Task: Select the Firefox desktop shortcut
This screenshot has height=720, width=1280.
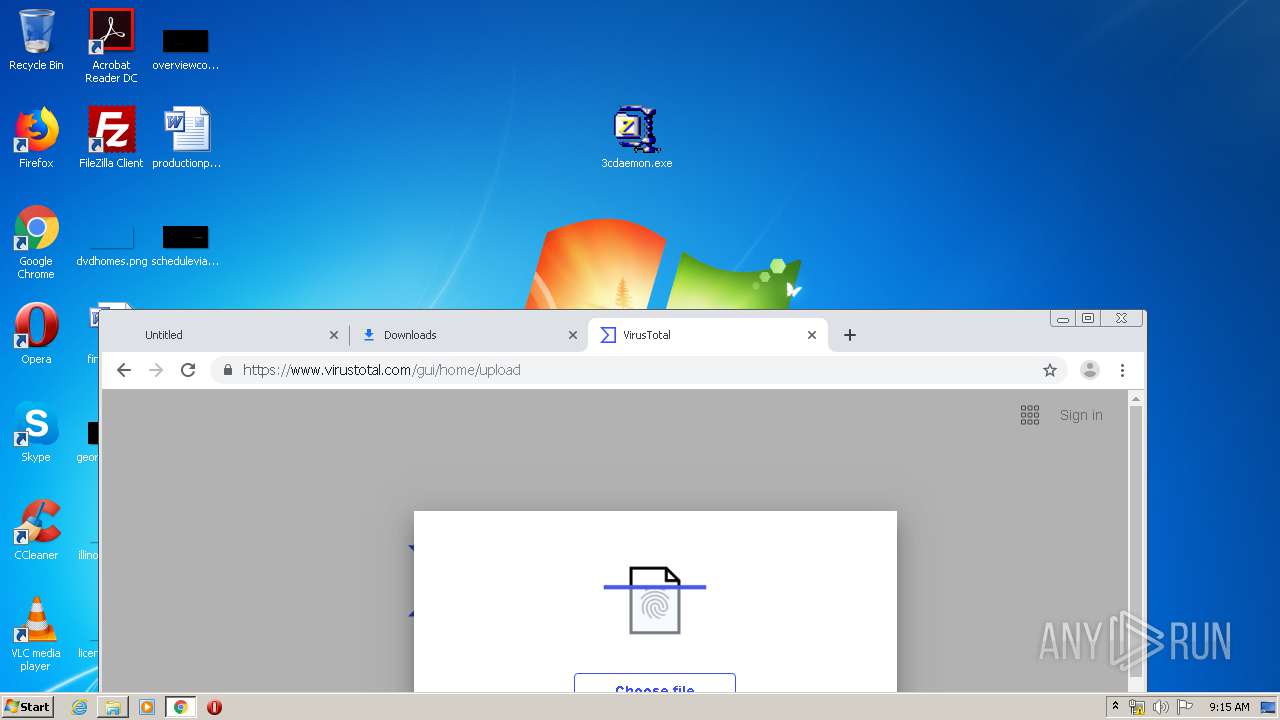Action: click(x=36, y=138)
